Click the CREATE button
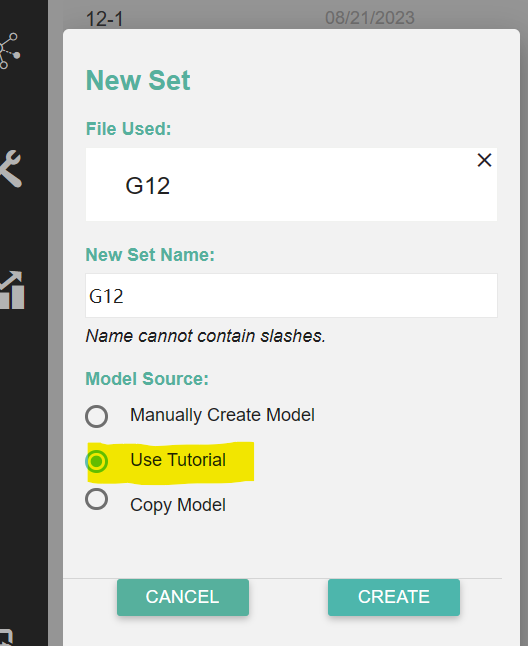The width and height of the screenshot is (528, 646). 394,597
